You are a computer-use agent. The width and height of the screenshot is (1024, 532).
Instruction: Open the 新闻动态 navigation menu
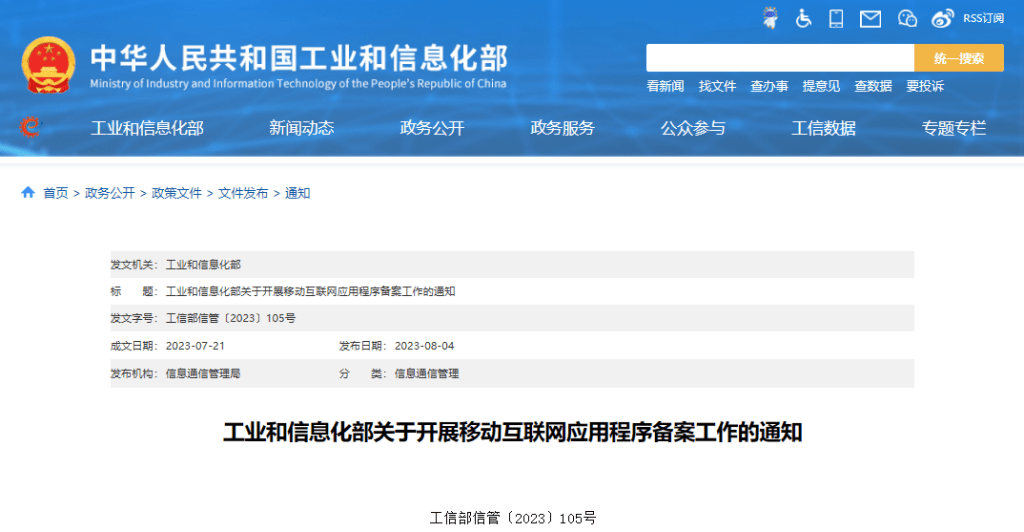[x=301, y=128]
